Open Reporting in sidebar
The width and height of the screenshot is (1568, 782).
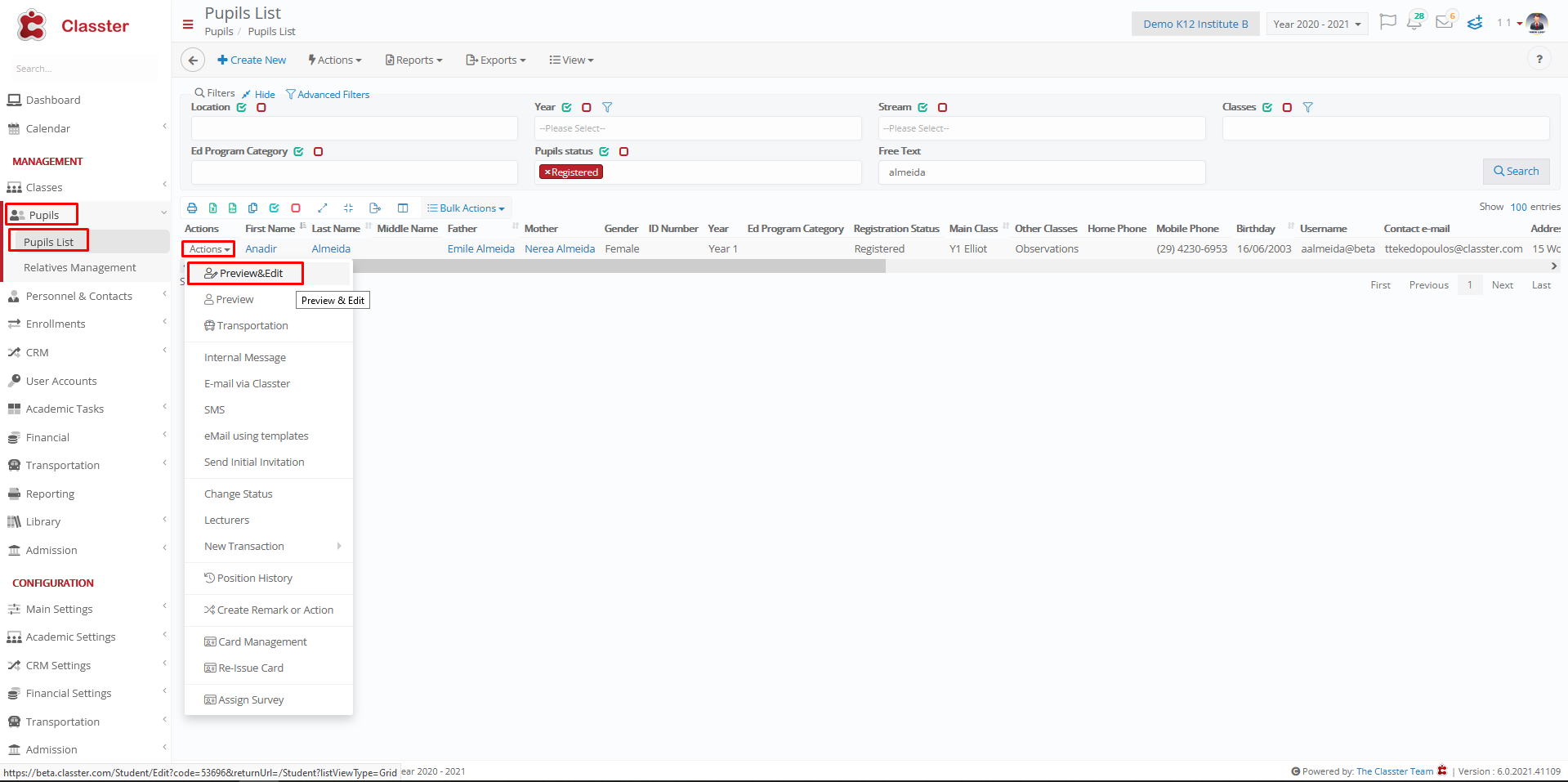coord(50,494)
